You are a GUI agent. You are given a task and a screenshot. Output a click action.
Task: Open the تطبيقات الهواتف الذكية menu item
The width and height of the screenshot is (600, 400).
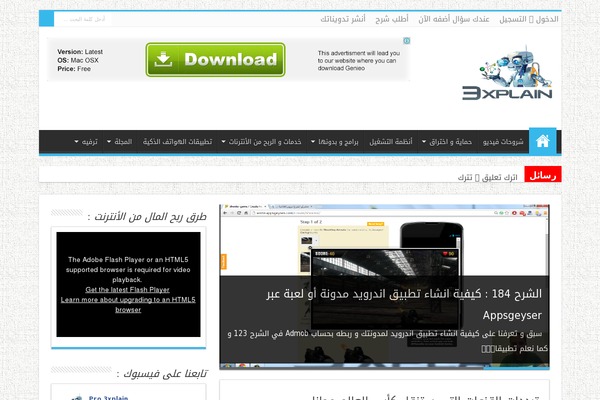point(177,142)
